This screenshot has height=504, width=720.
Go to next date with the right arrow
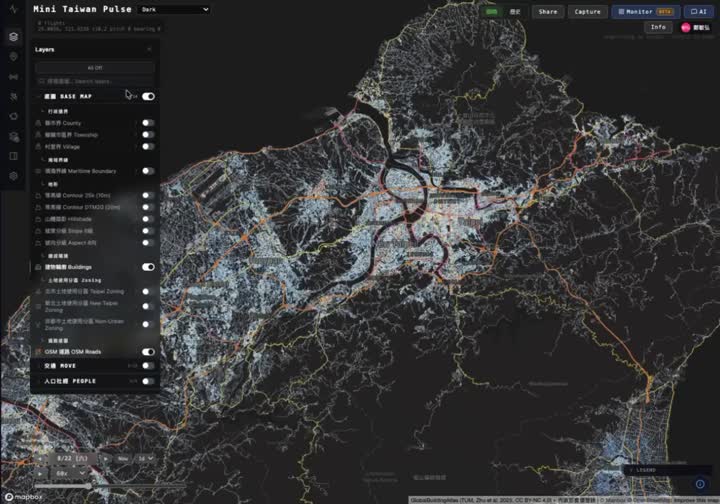[x=106, y=459]
